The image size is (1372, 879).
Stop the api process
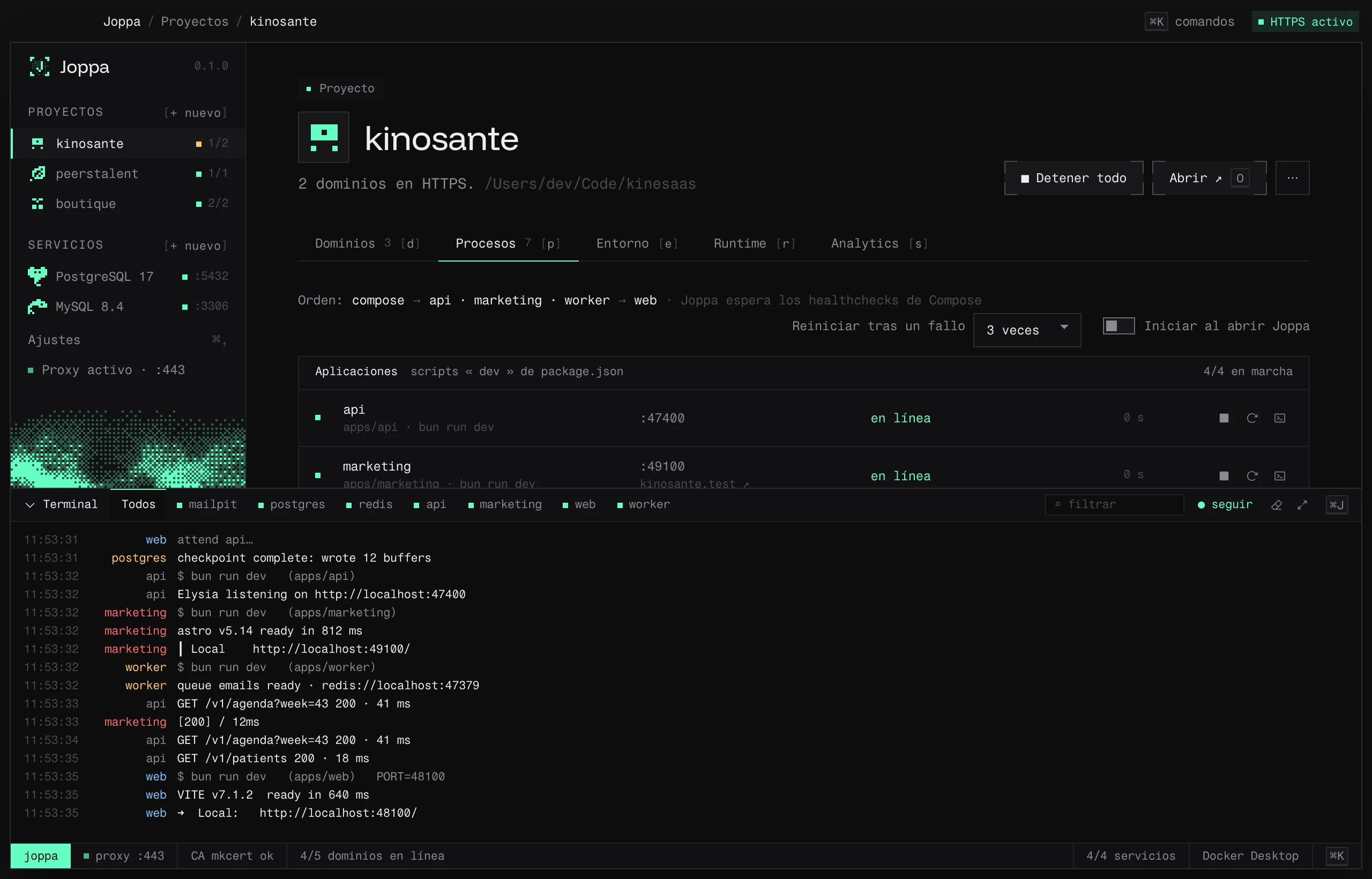click(1224, 419)
